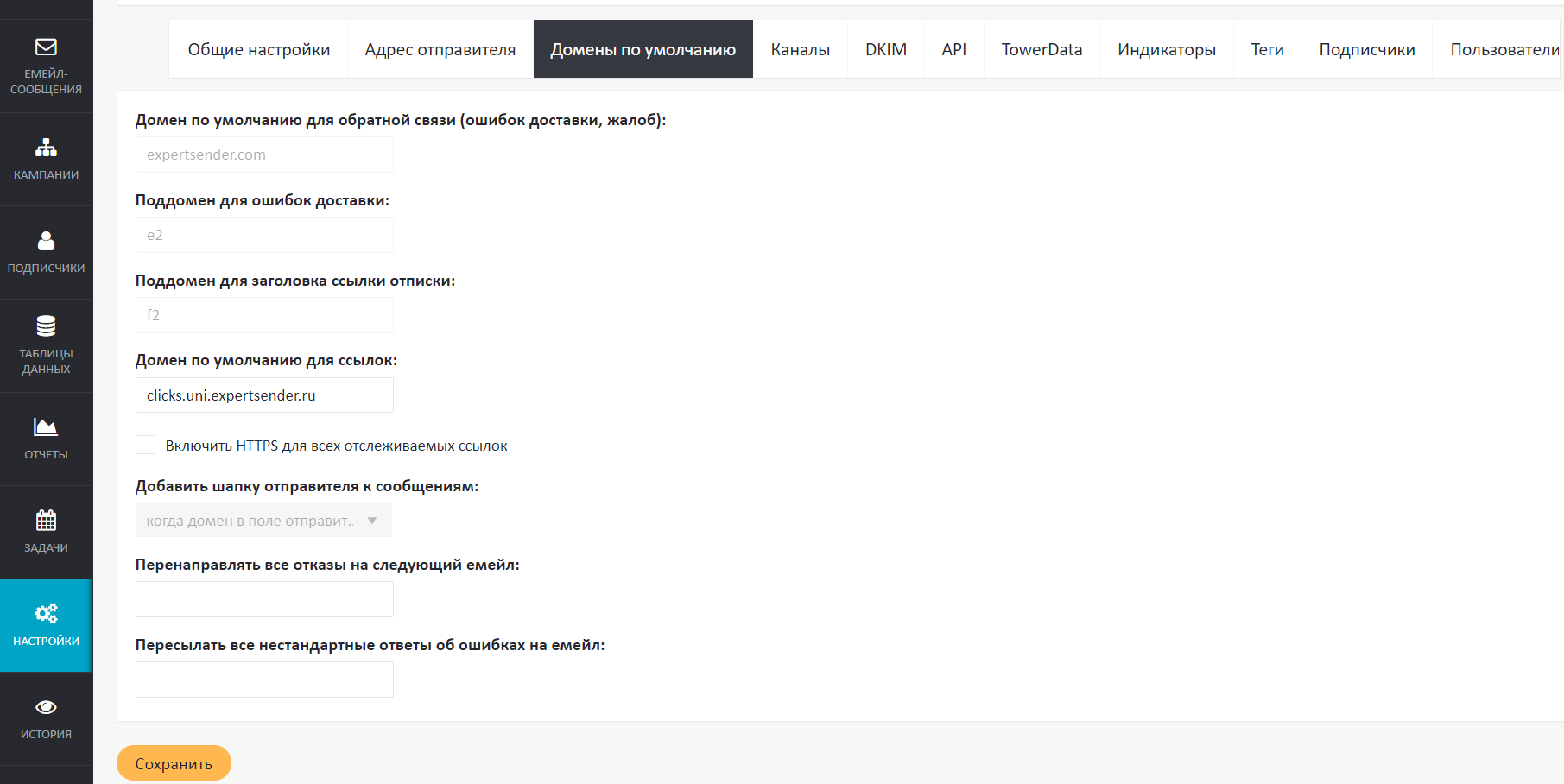1564x784 pixels.
Task: Click the Сохранить button
Action: pyautogui.click(x=174, y=763)
